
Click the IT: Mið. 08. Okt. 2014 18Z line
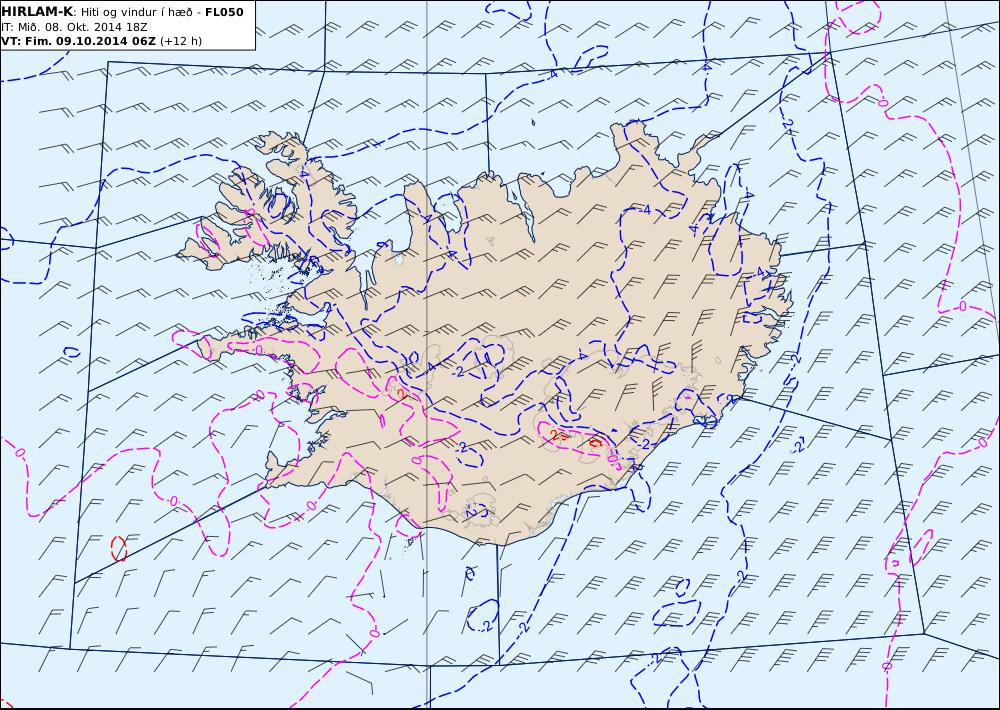(x=74, y=27)
